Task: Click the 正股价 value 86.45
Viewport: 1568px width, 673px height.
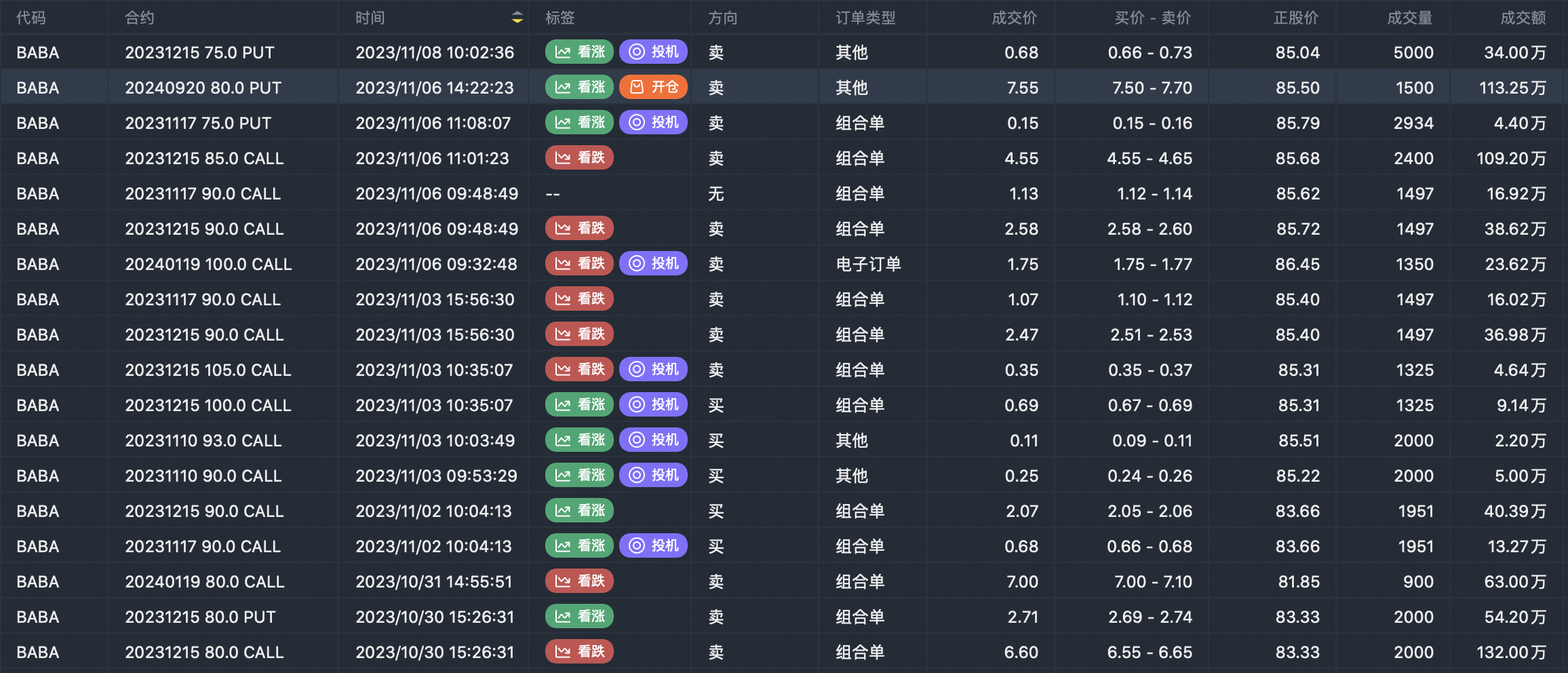Action: click(x=1297, y=264)
